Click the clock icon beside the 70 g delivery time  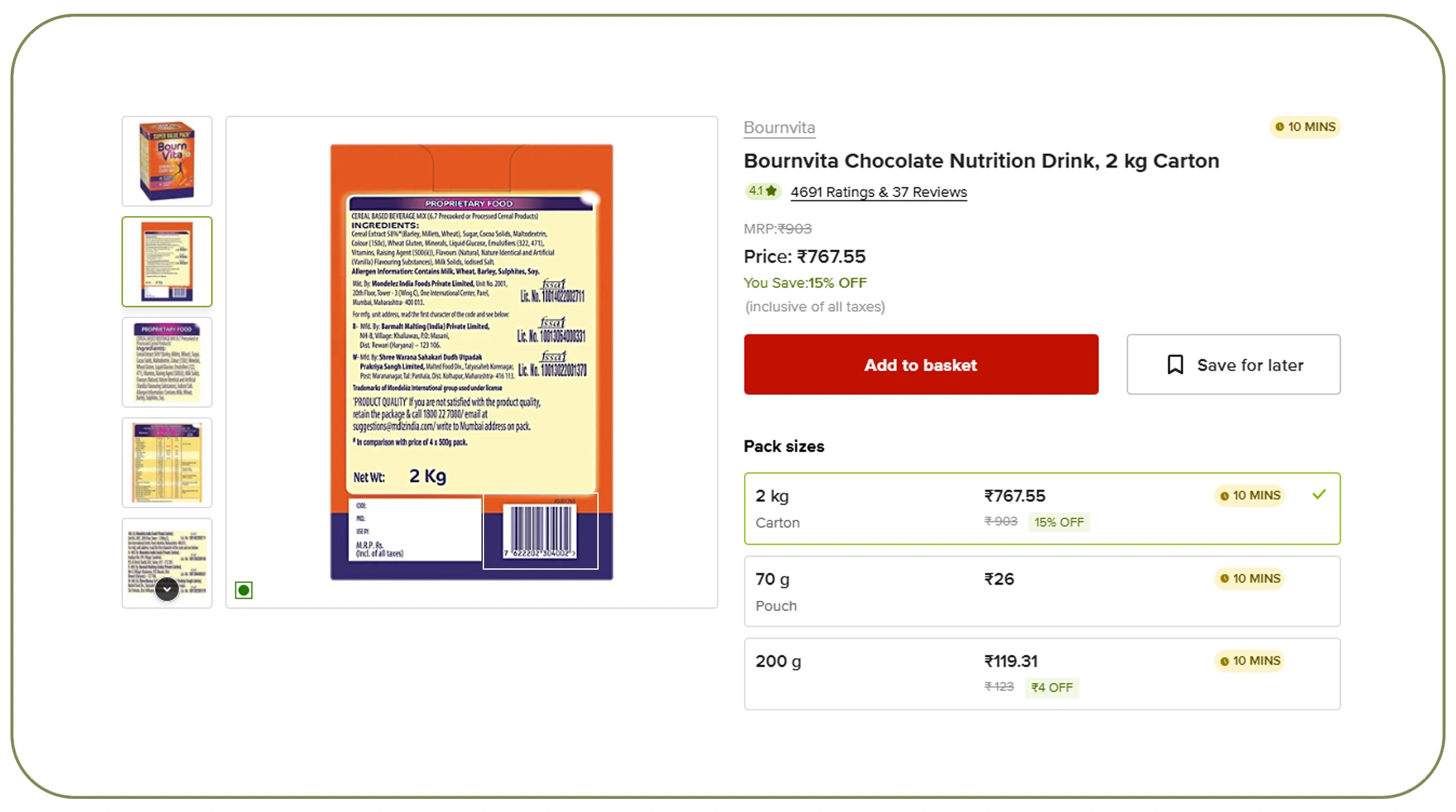point(1224,578)
